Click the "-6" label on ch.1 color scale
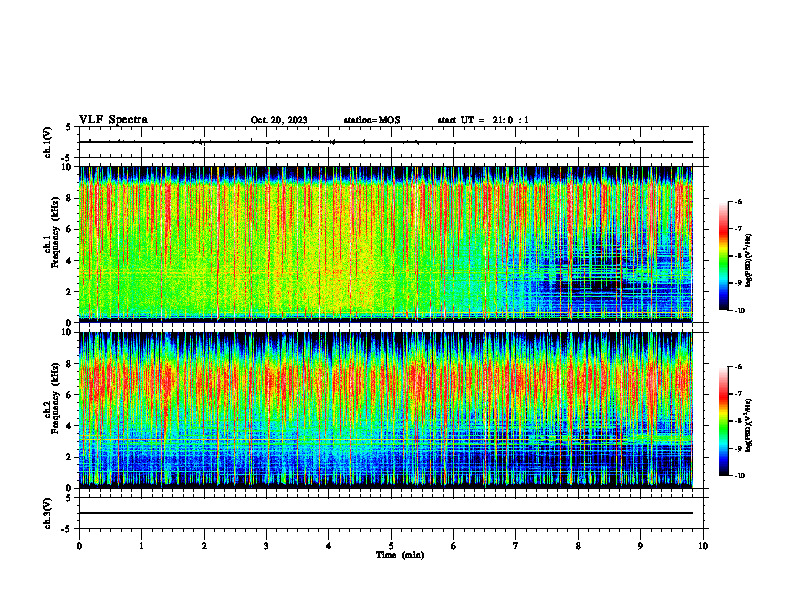 738,201
